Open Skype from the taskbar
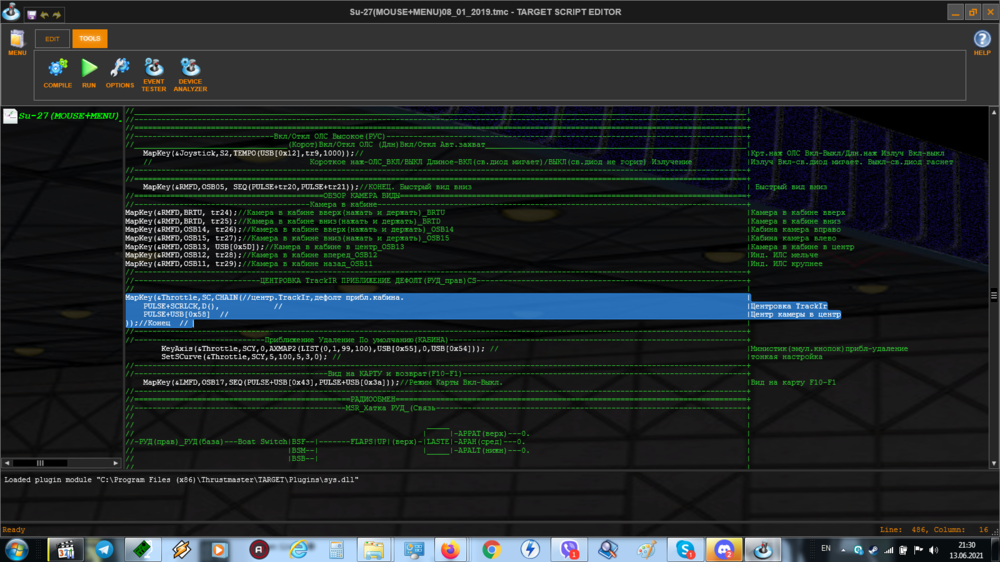This screenshot has height=562, width=1000. tap(685, 550)
